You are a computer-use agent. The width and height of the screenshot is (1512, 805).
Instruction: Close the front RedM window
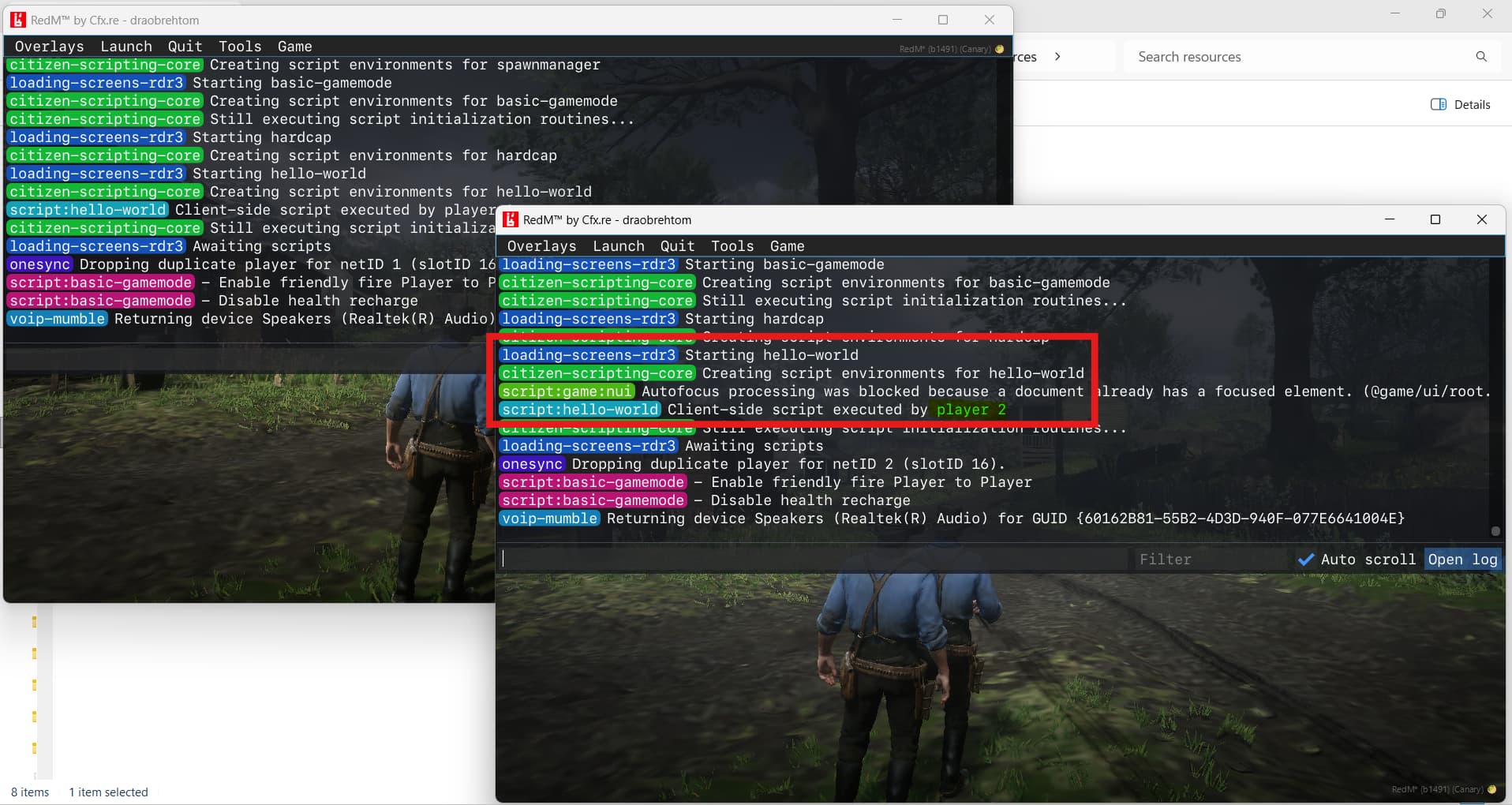tap(1481, 219)
